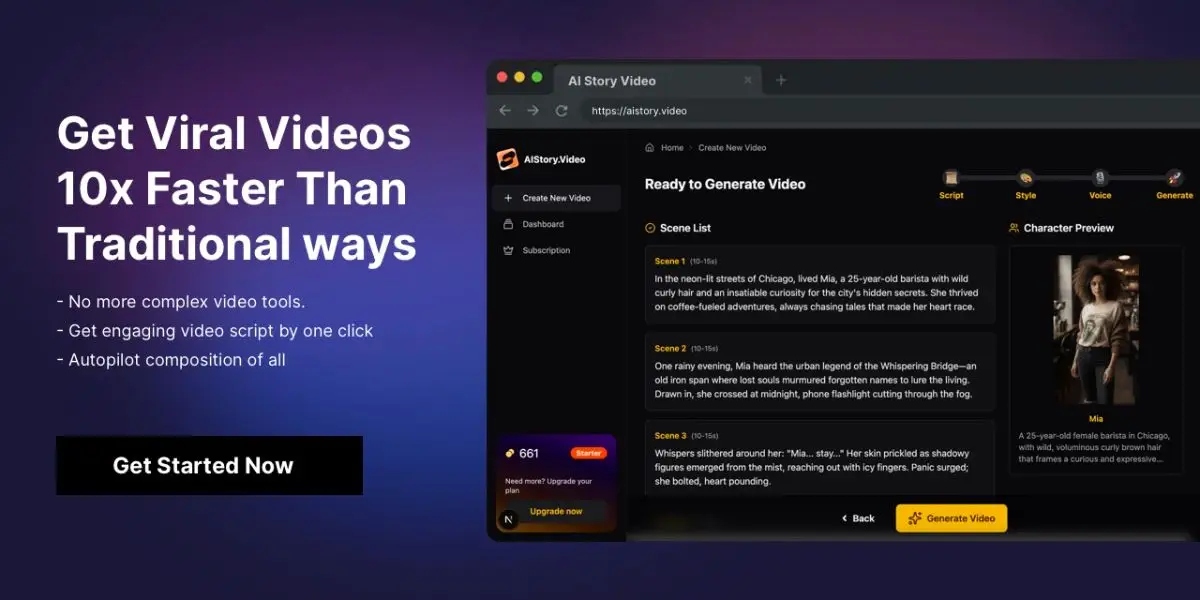Click the 'Scene List' heading text
The width and height of the screenshot is (1200, 600).
point(685,228)
